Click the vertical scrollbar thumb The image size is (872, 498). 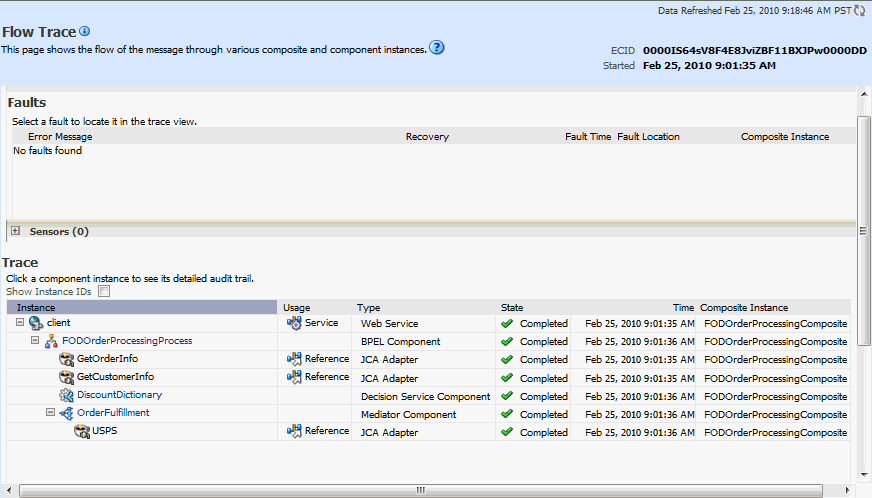click(864, 231)
